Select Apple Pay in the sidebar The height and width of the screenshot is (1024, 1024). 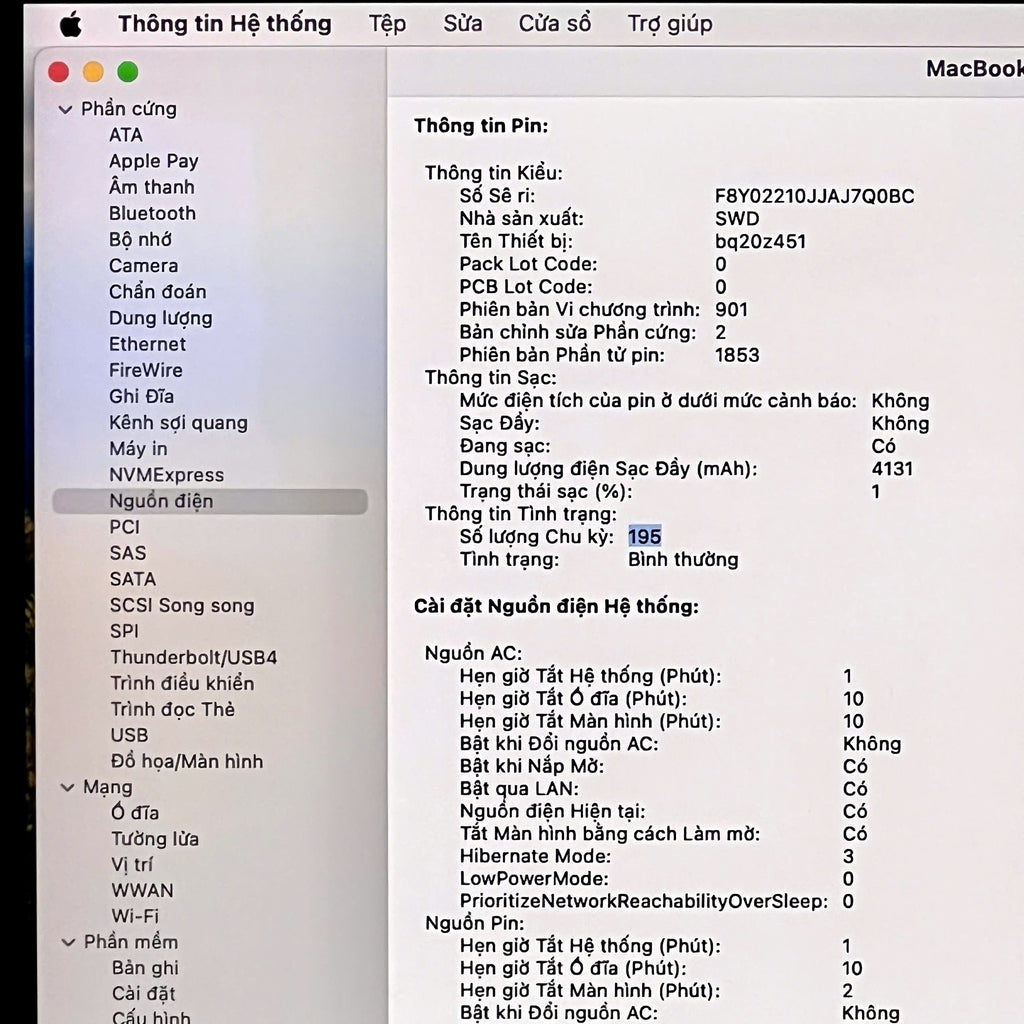coord(153,161)
